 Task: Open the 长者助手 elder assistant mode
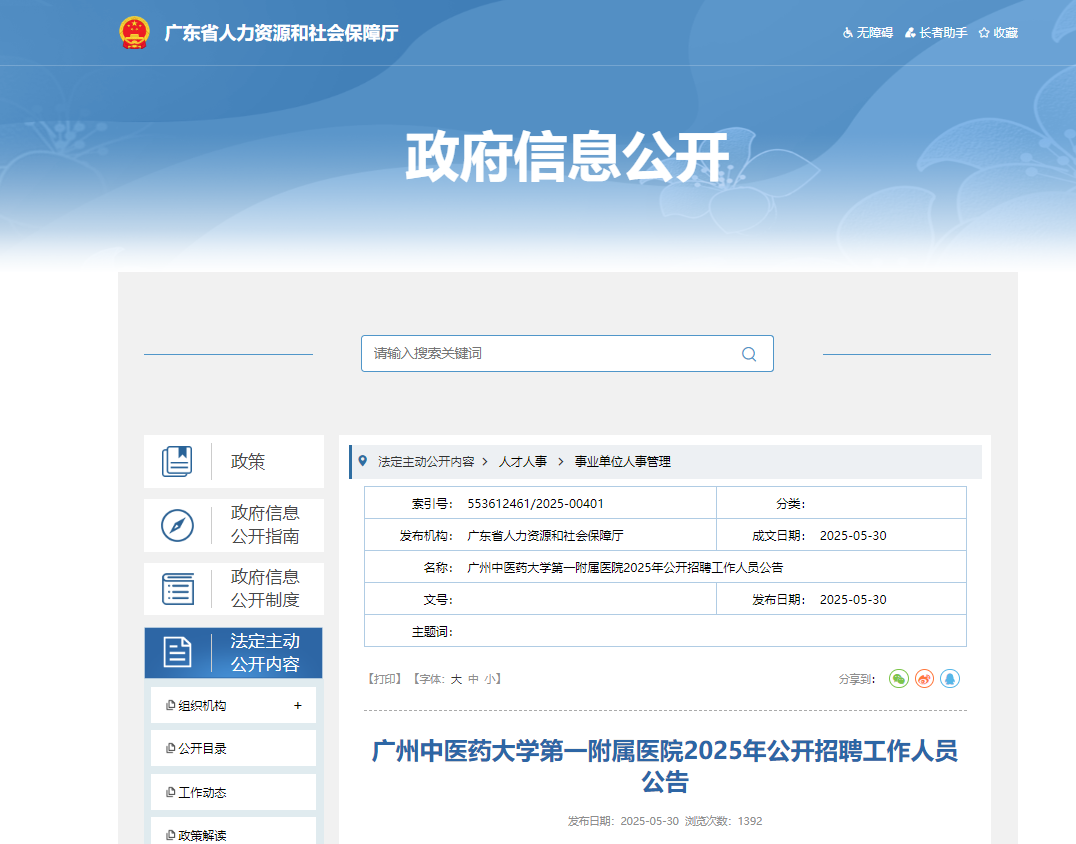pyautogui.click(x=936, y=32)
